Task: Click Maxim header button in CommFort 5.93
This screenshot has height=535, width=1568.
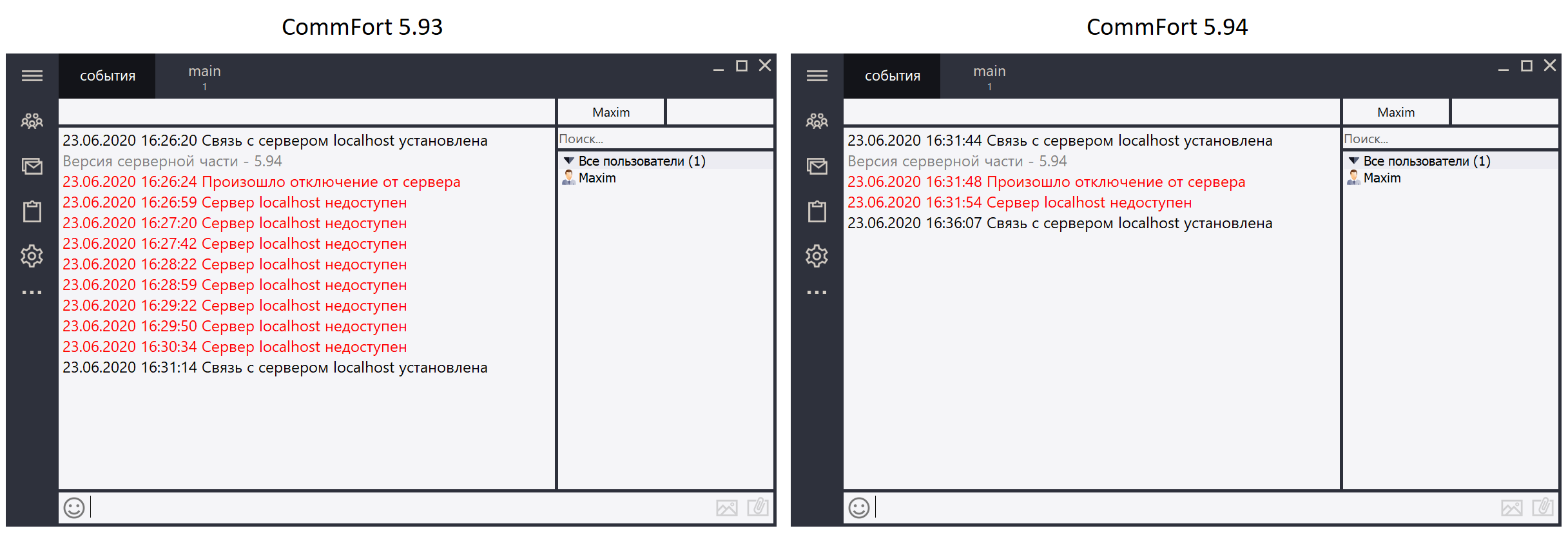Action: [x=611, y=112]
